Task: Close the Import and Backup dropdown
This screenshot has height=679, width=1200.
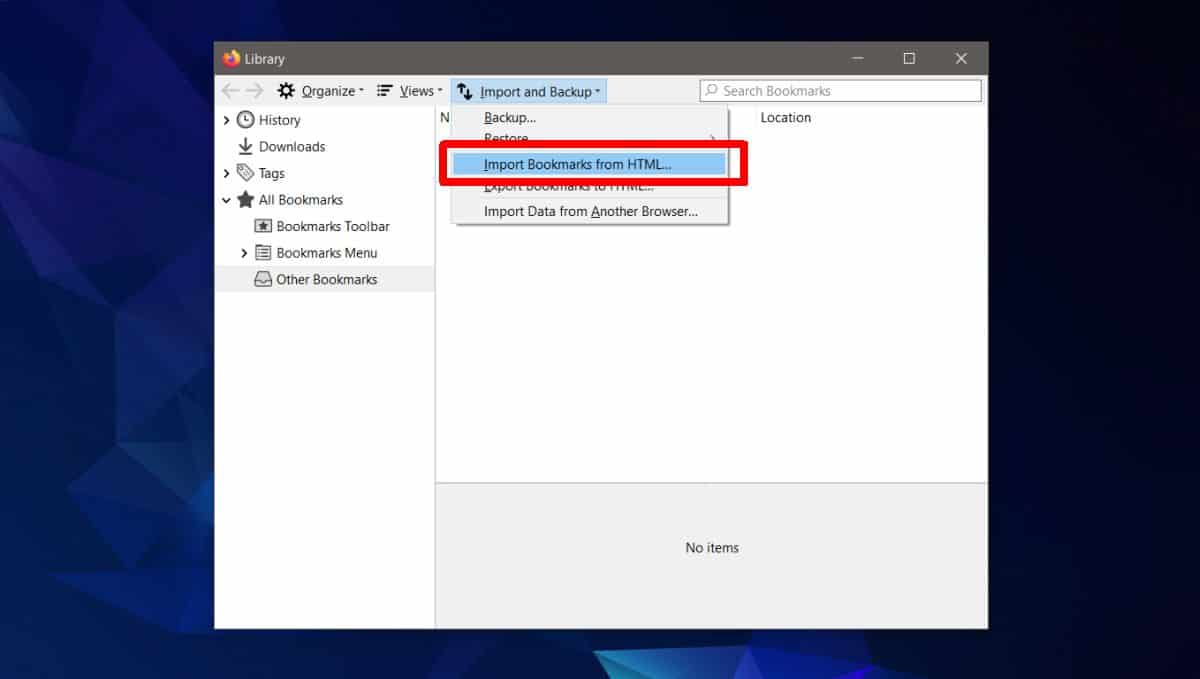Action: [529, 91]
